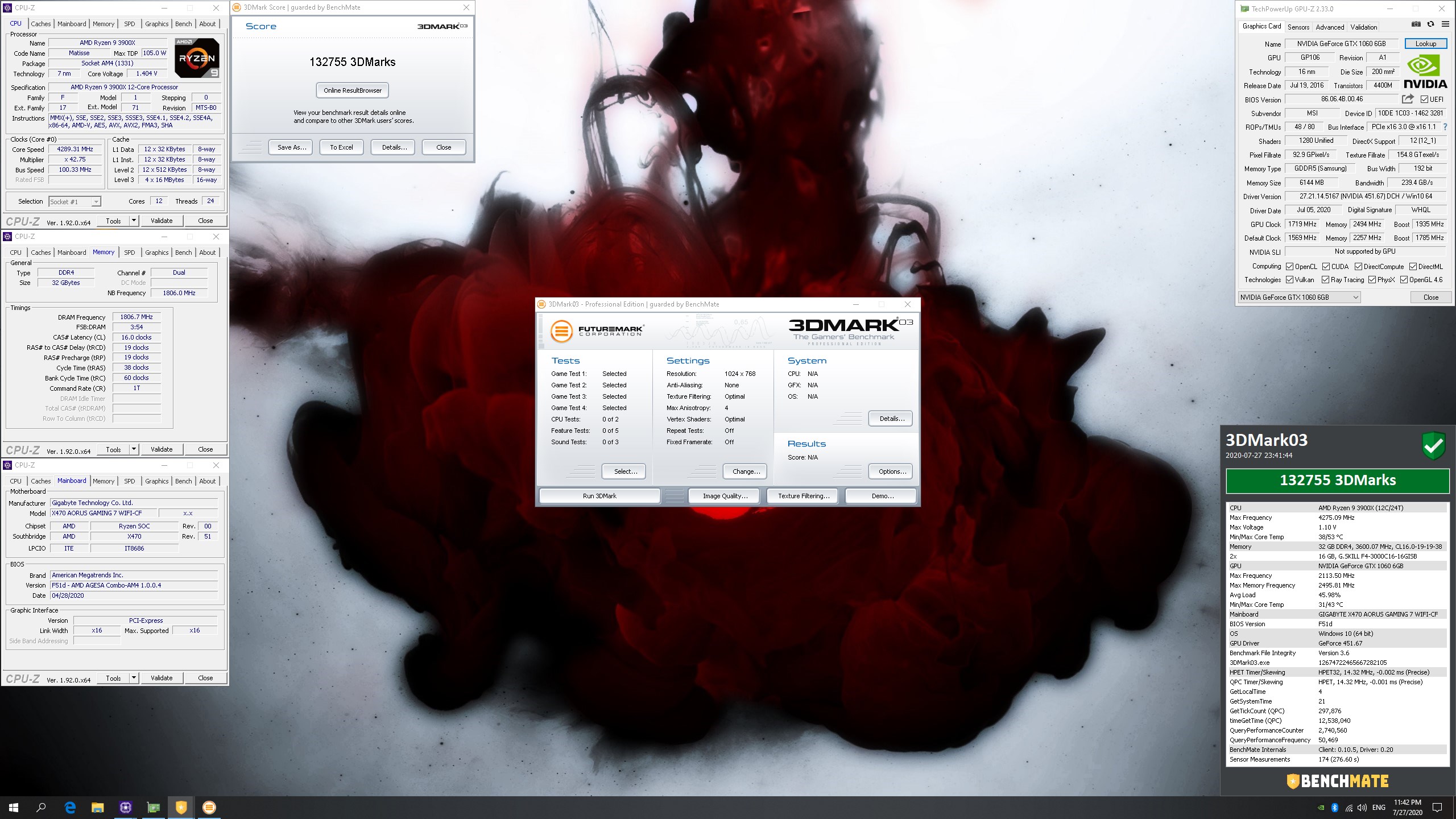The height and width of the screenshot is (819, 1456).
Task: Open the Bus Interface question mark help
Action: [1445, 127]
